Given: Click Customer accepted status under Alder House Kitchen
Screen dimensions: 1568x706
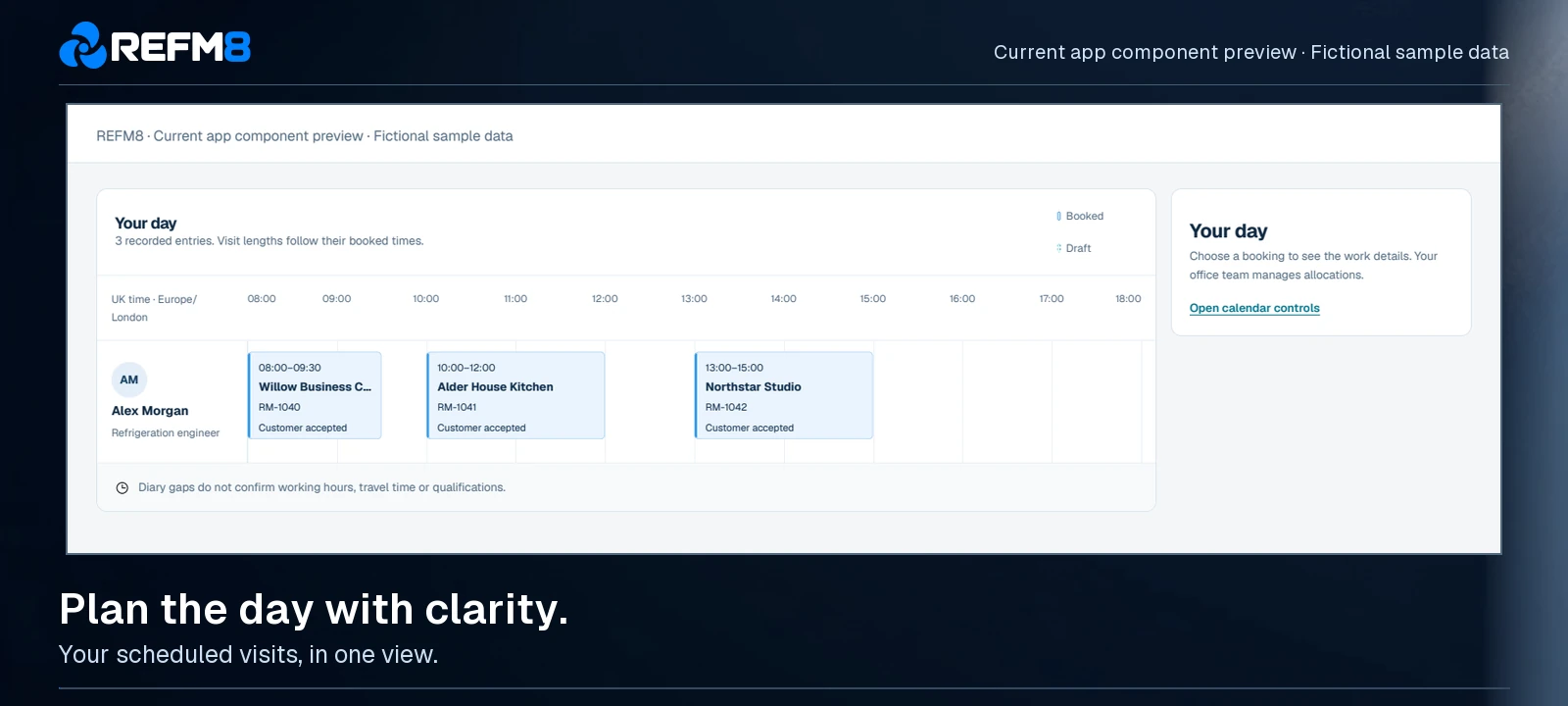Looking at the screenshot, I should pos(481,428).
